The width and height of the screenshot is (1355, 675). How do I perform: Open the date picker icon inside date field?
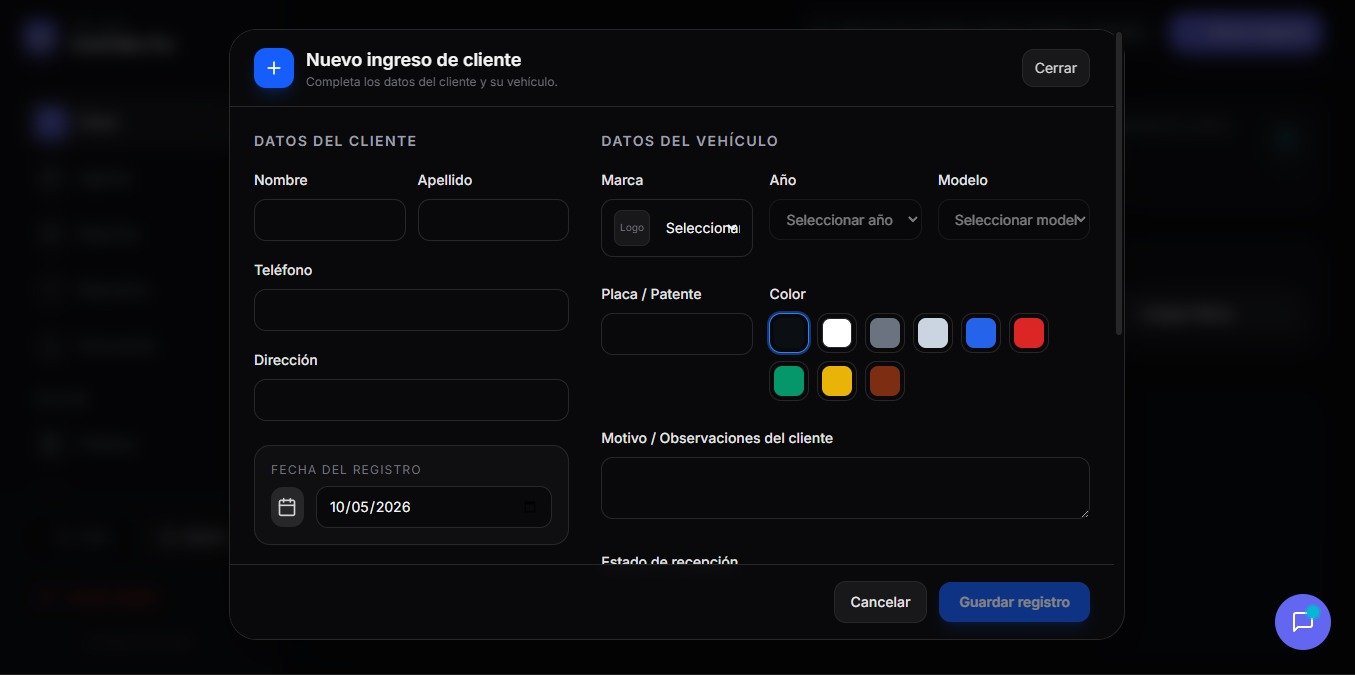(530, 507)
